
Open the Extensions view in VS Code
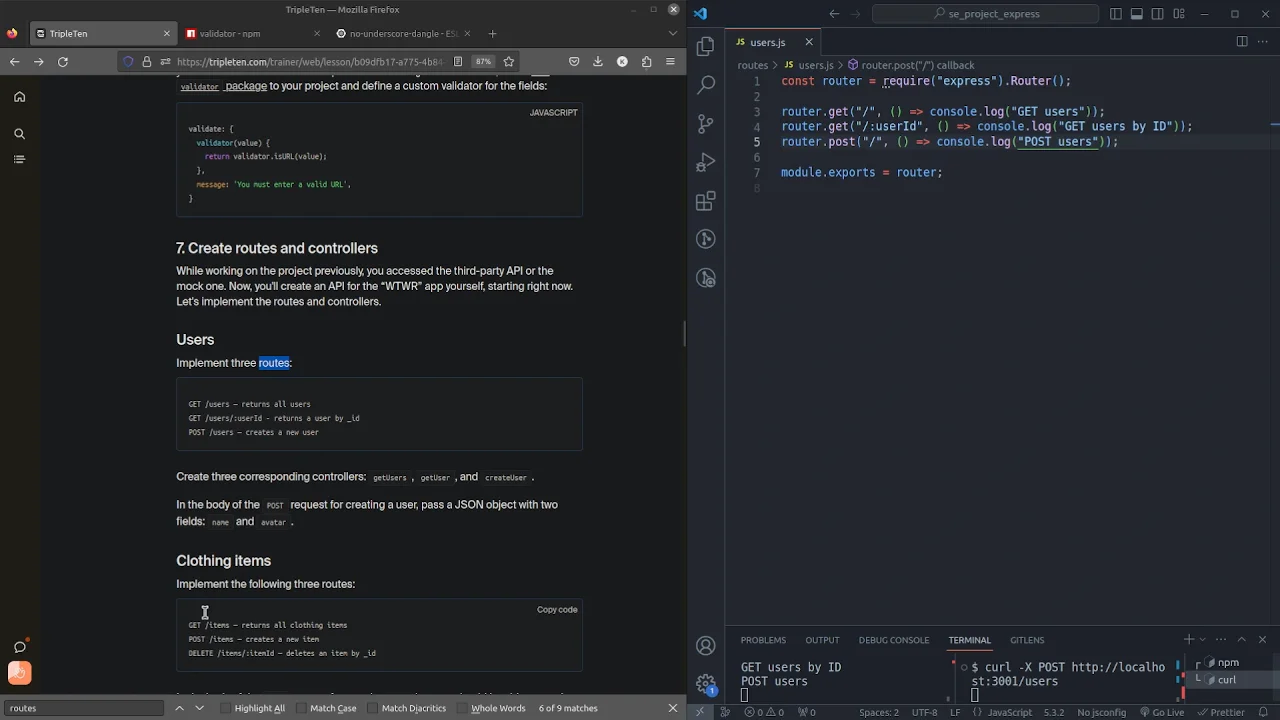coord(706,201)
